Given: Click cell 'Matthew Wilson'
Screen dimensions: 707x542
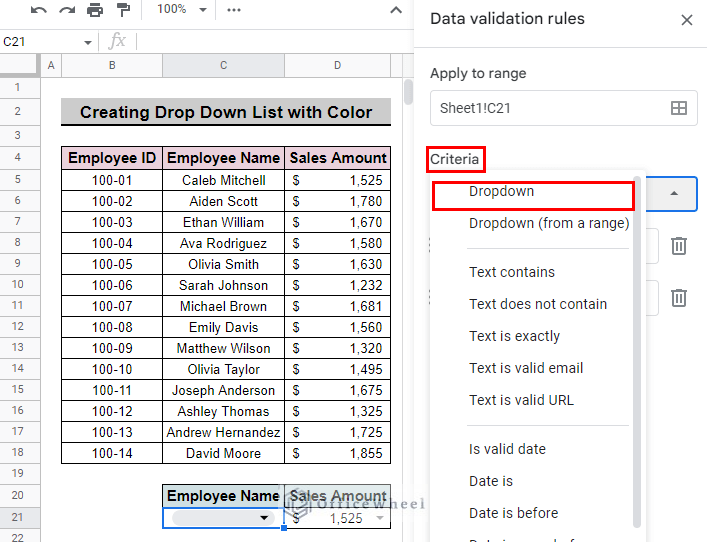Looking at the screenshot, I should point(223,348).
